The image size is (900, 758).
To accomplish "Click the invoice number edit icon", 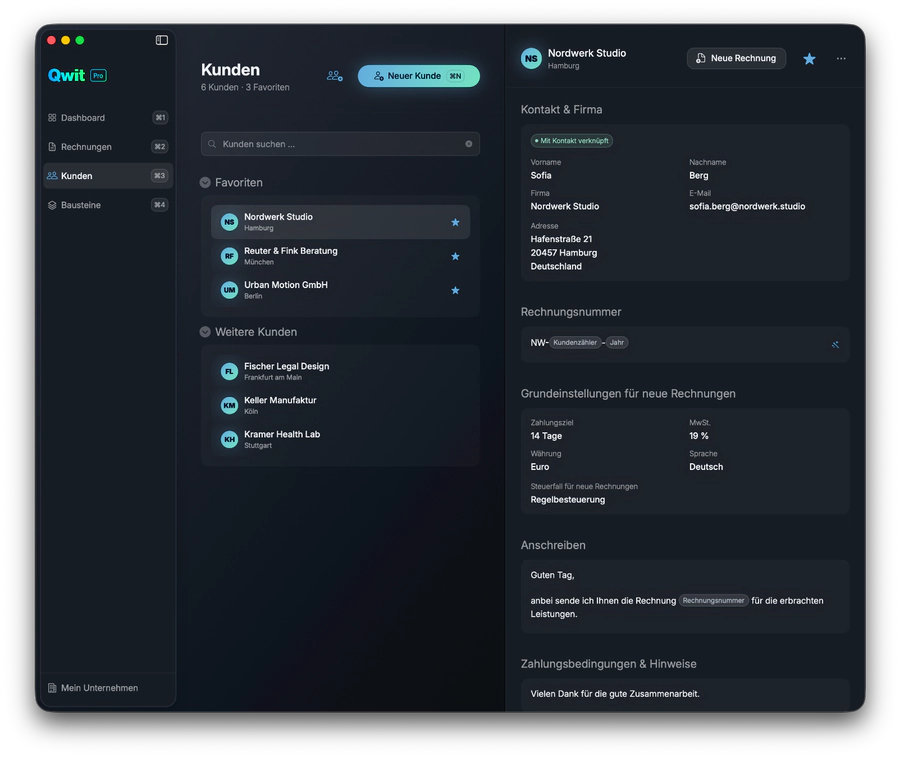I will pyautogui.click(x=835, y=345).
